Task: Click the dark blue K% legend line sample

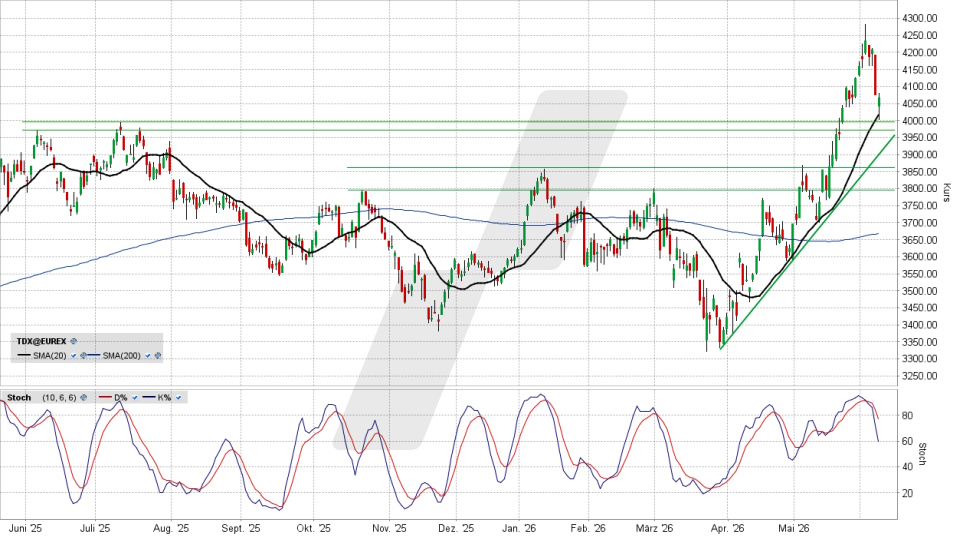Action: pyautogui.click(x=149, y=397)
